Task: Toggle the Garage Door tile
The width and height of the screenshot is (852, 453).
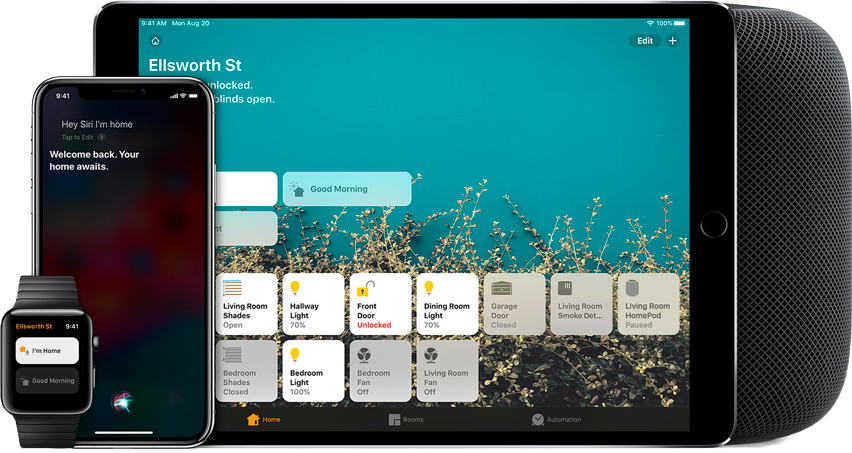Action: coord(515,304)
